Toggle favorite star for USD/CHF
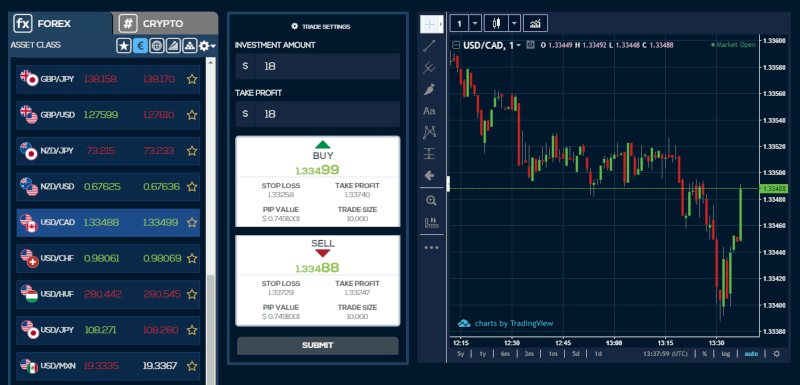Viewport: 800px width, 385px height. click(192, 259)
